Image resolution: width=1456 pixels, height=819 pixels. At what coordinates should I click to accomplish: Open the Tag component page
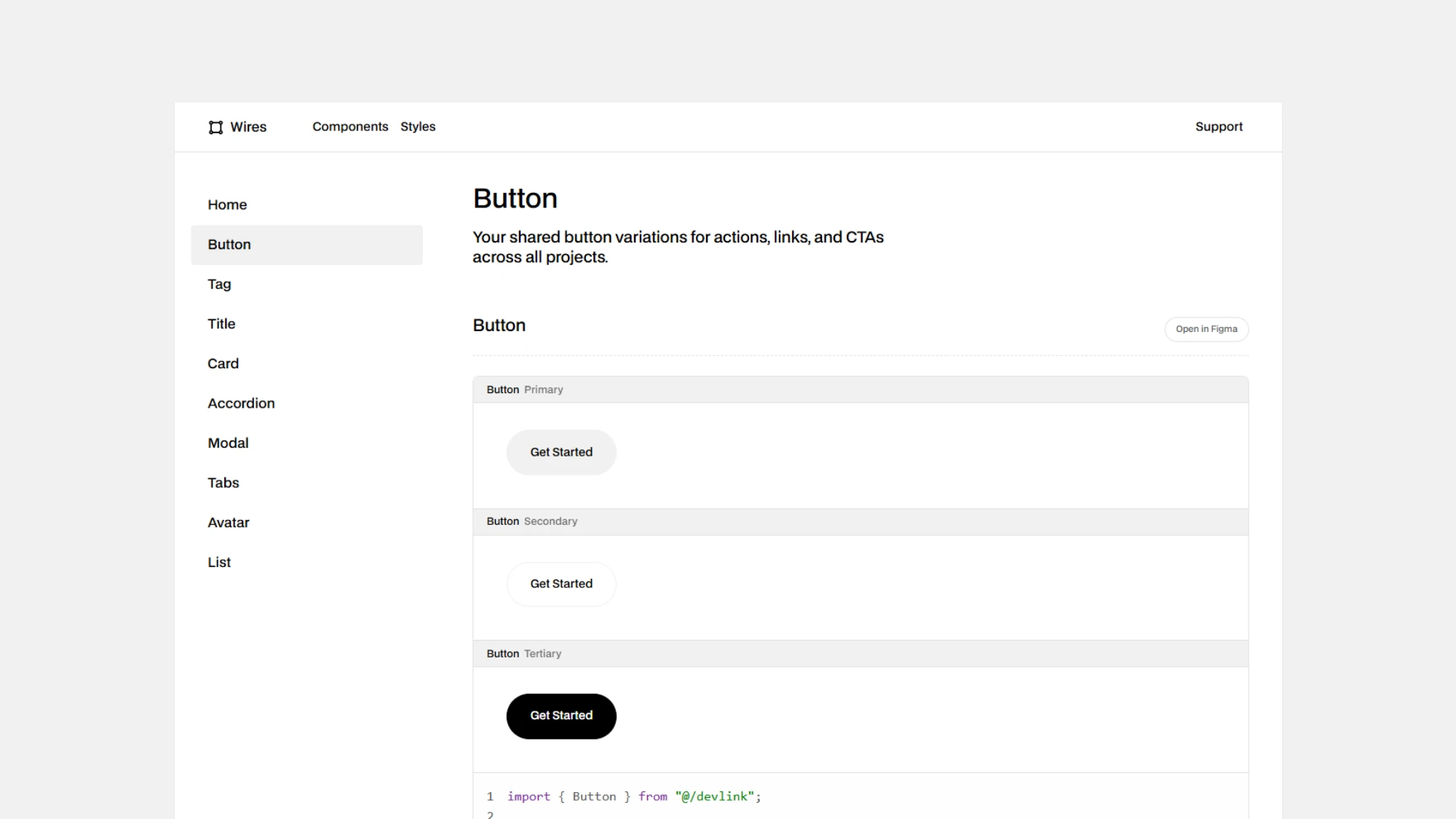[219, 284]
